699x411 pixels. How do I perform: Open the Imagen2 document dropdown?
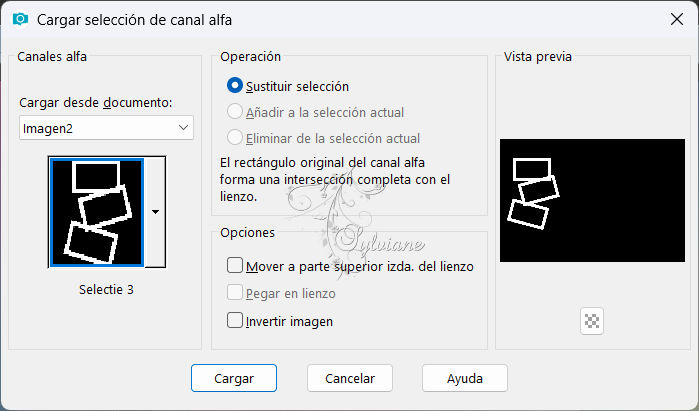pyautogui.click(x=106, y=128)
